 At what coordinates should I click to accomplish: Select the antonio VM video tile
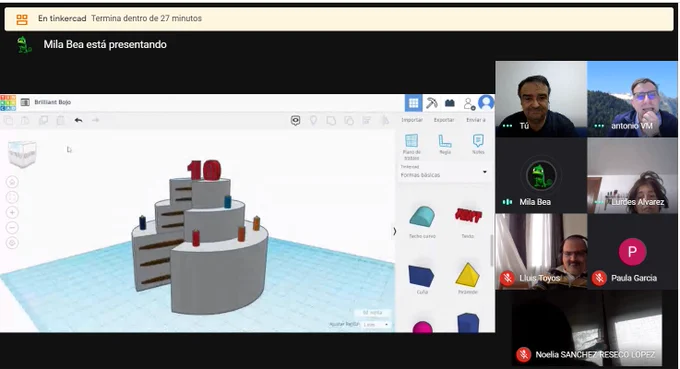click(x=632, y=99)
